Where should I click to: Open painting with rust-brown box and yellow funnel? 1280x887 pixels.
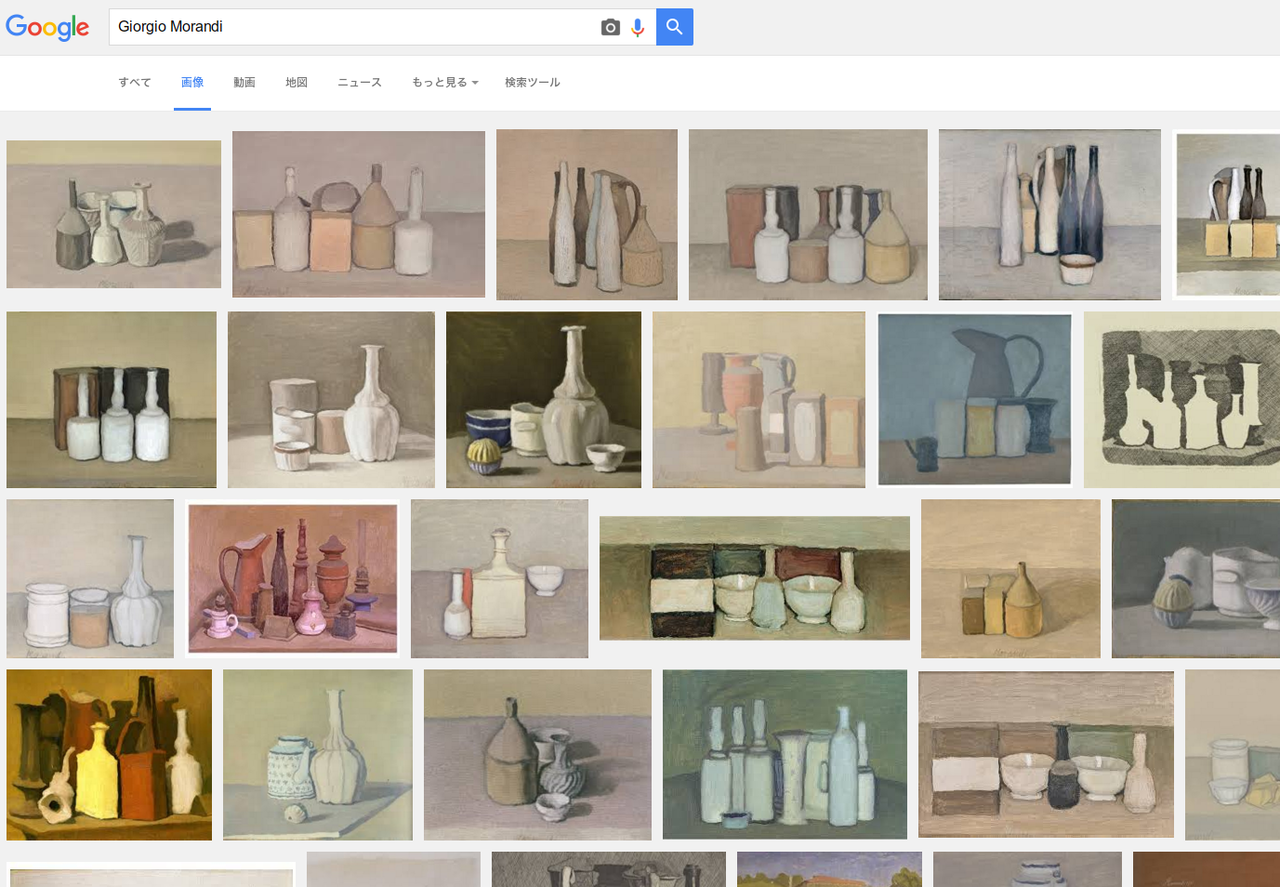coord(808,214)
